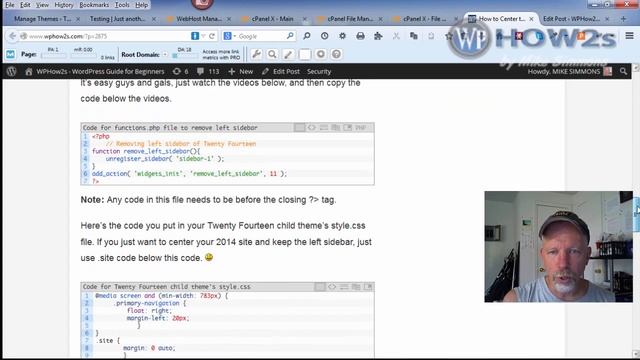Open the Add-ons puzzle piece icon
Viewport: 640px width, 360px height.
pos(378,36)
